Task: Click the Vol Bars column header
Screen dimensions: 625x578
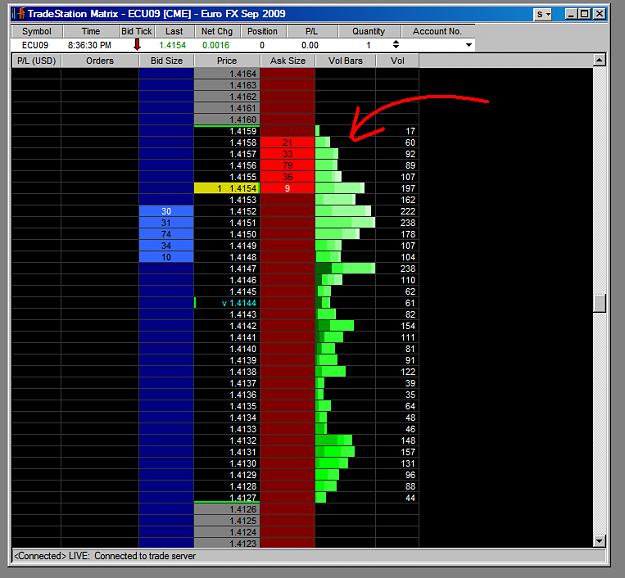Action: pyautogui.click(x=346, y=61)
